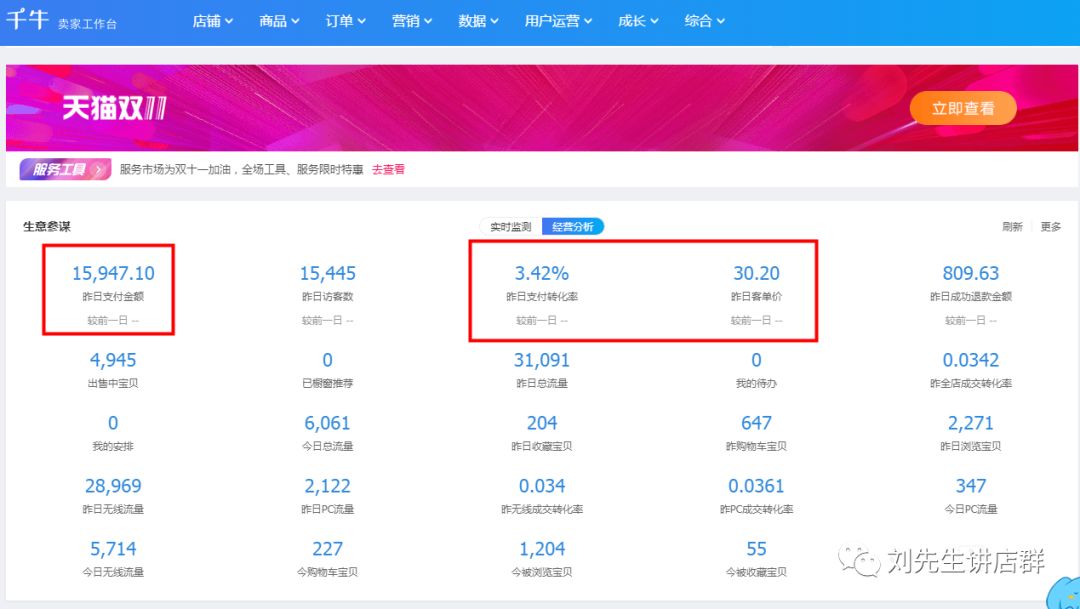Expand the 商品 navigation menu
Image resolution: width=1080 pixels, height=609 pixels.
point(279,21)
